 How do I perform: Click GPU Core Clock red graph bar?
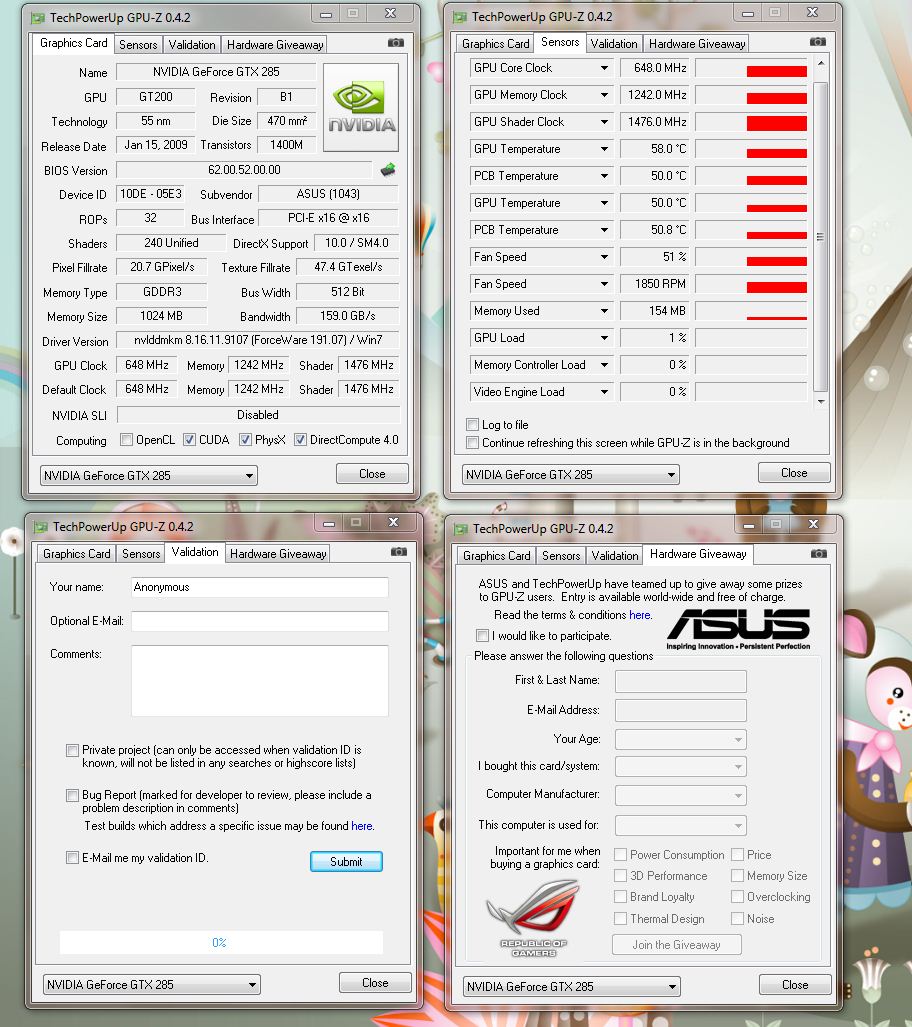tap(776, 71)
